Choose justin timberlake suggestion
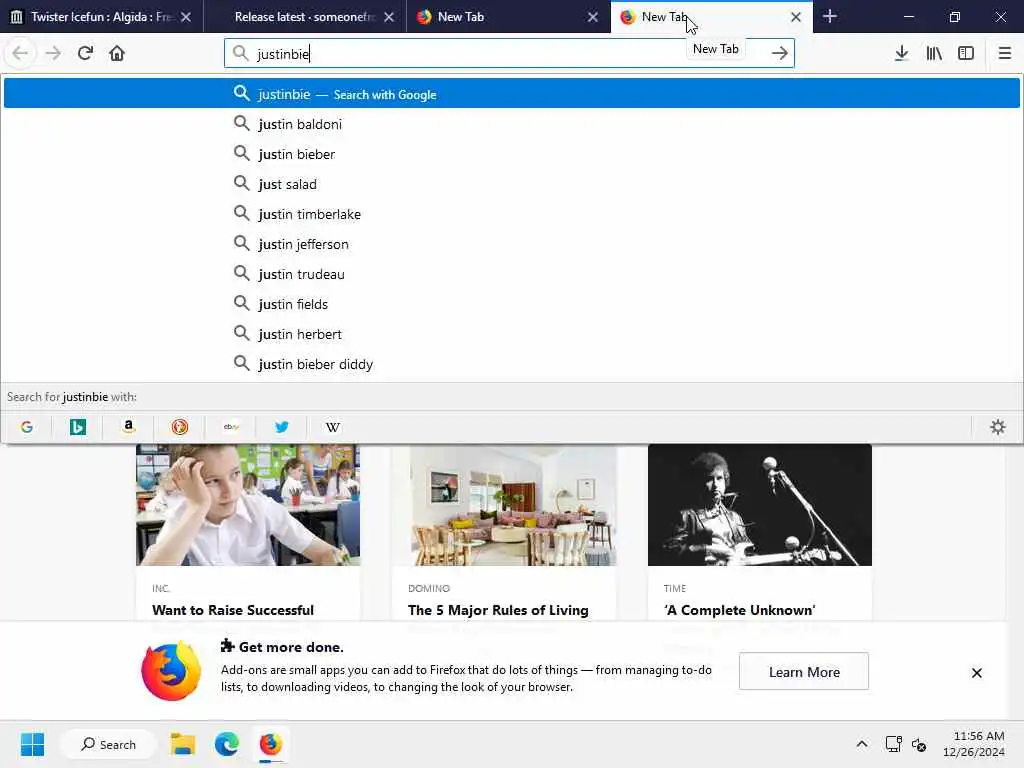This screenshot has height=768, width=1024. (511, 214)
